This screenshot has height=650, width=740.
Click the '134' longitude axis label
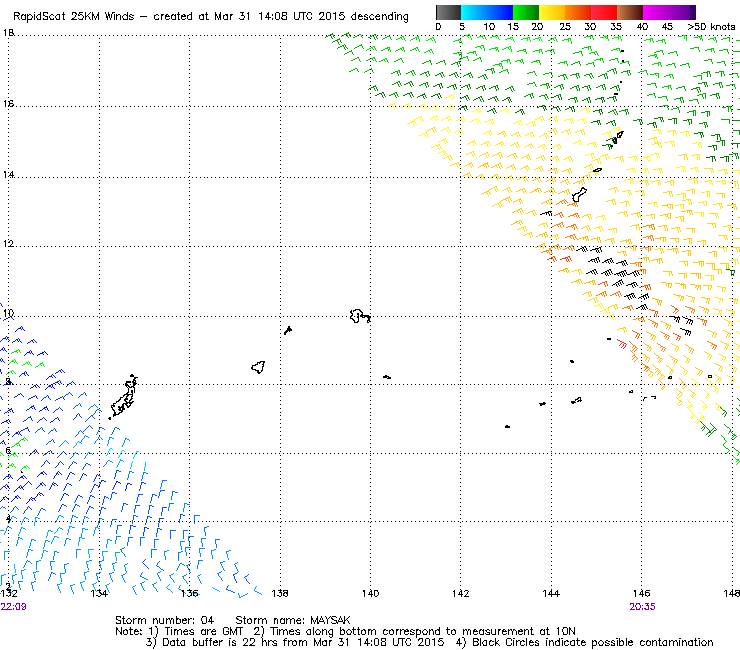pyautogui.click(x=99, y=593)
